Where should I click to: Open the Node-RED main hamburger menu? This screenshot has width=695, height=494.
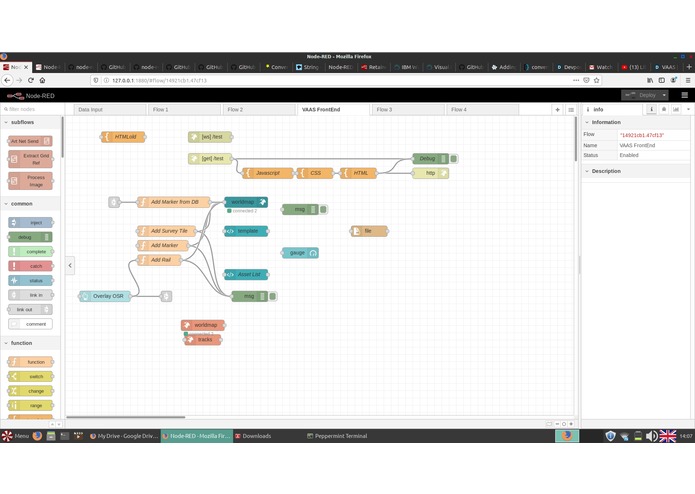pyautogui.click(x=684, y=95)
